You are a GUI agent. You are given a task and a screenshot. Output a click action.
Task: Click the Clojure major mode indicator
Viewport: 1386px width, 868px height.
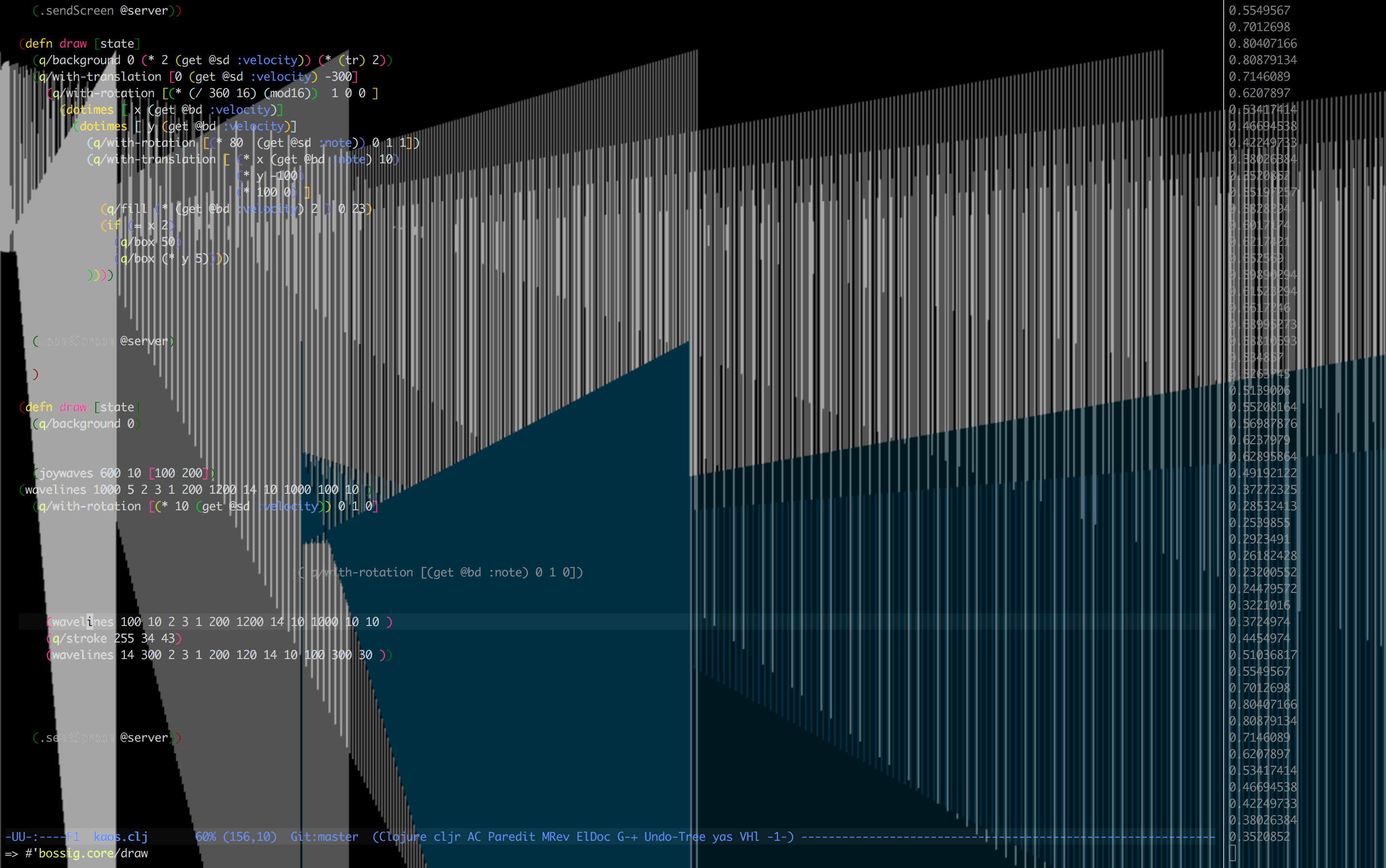point(402,836)
